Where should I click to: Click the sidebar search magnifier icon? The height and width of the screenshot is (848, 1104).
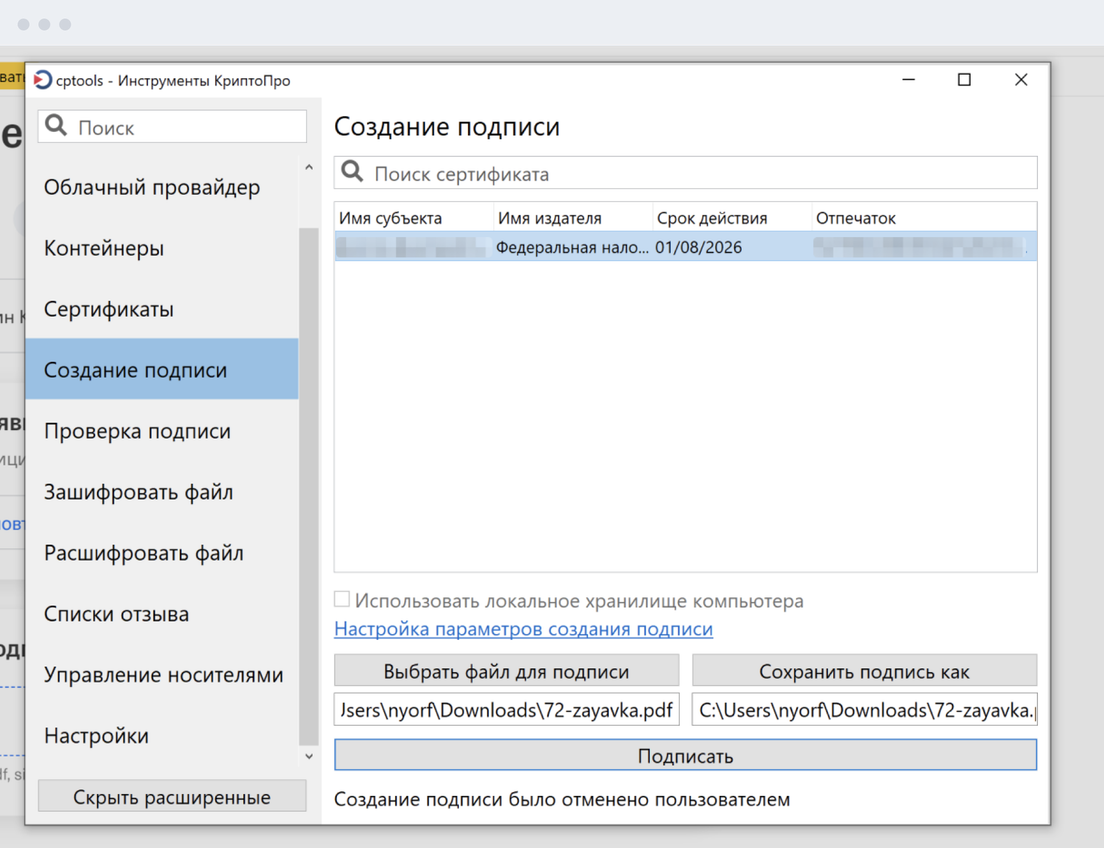pyautogui.click(x=57, y=126)
